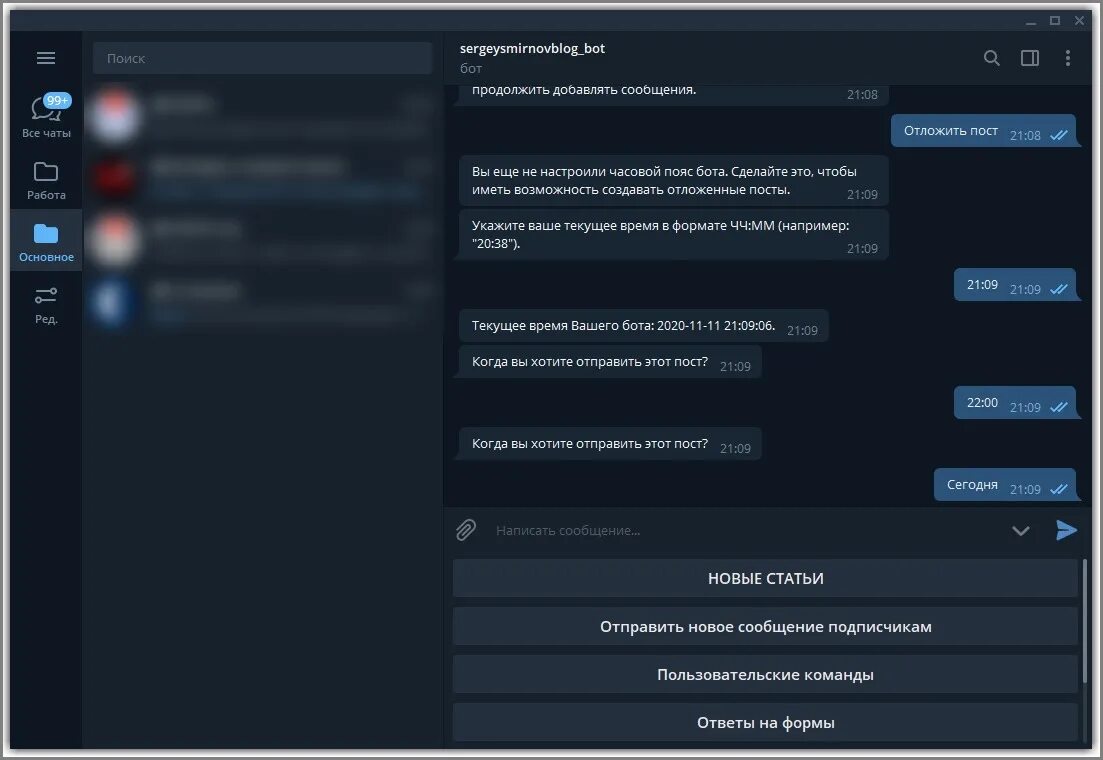Screen dimensions: 1103x760
Task: Open All chats folder with 99+ badge
Action: click(46, 116)
